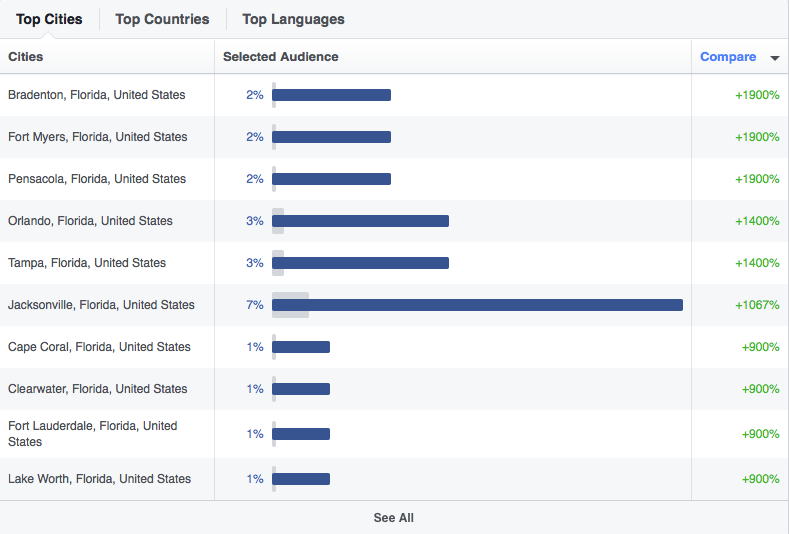Click the See All button
This screenshot has width=789, height=534.
tap(393, 517)
